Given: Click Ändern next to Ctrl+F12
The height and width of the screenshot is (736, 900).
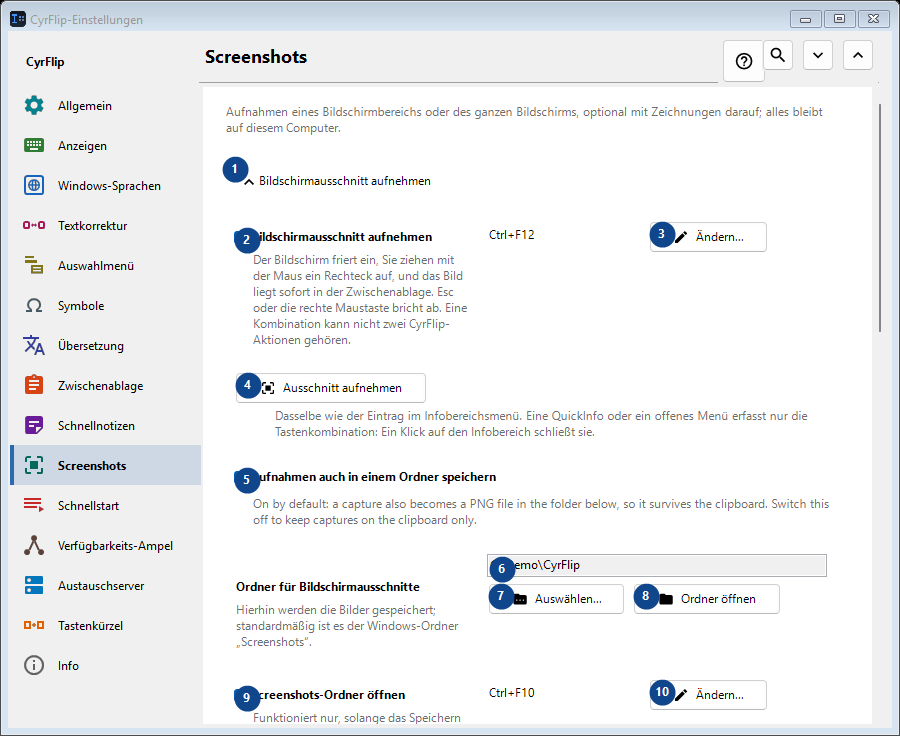Looking at the screenshot, I should [x=708, y=237].
